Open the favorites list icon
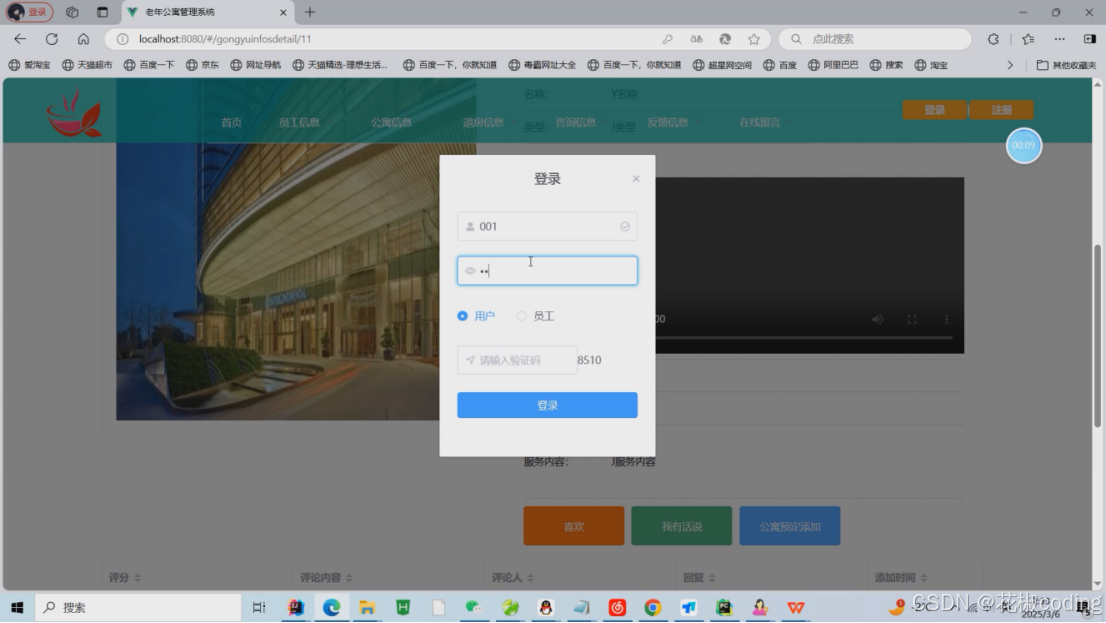 coord(1028,39)
